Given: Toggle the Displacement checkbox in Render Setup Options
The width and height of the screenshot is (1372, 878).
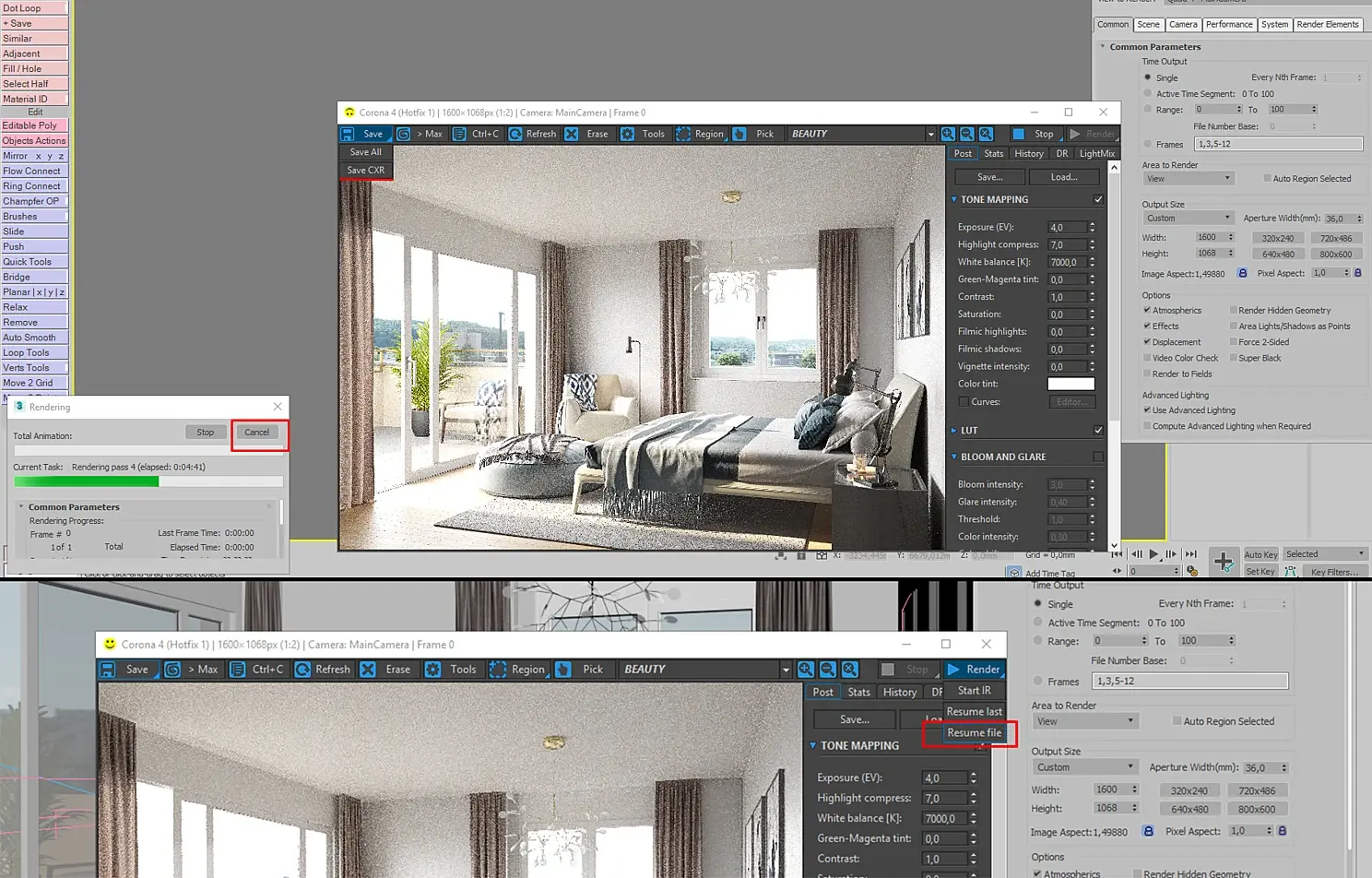Looking at the screenshot, I should tap(1147, 341).
